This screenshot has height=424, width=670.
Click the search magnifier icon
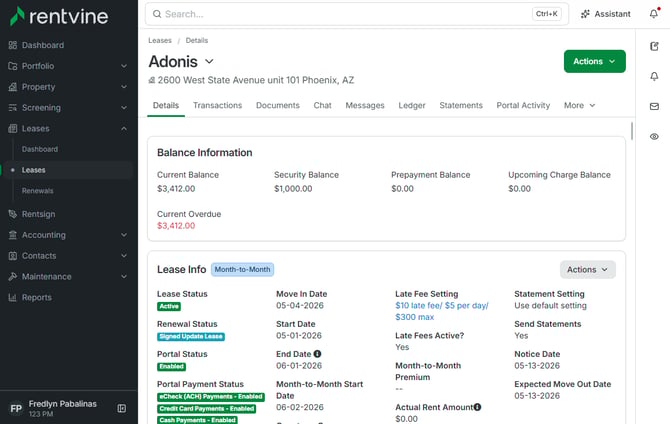point(157,14)
